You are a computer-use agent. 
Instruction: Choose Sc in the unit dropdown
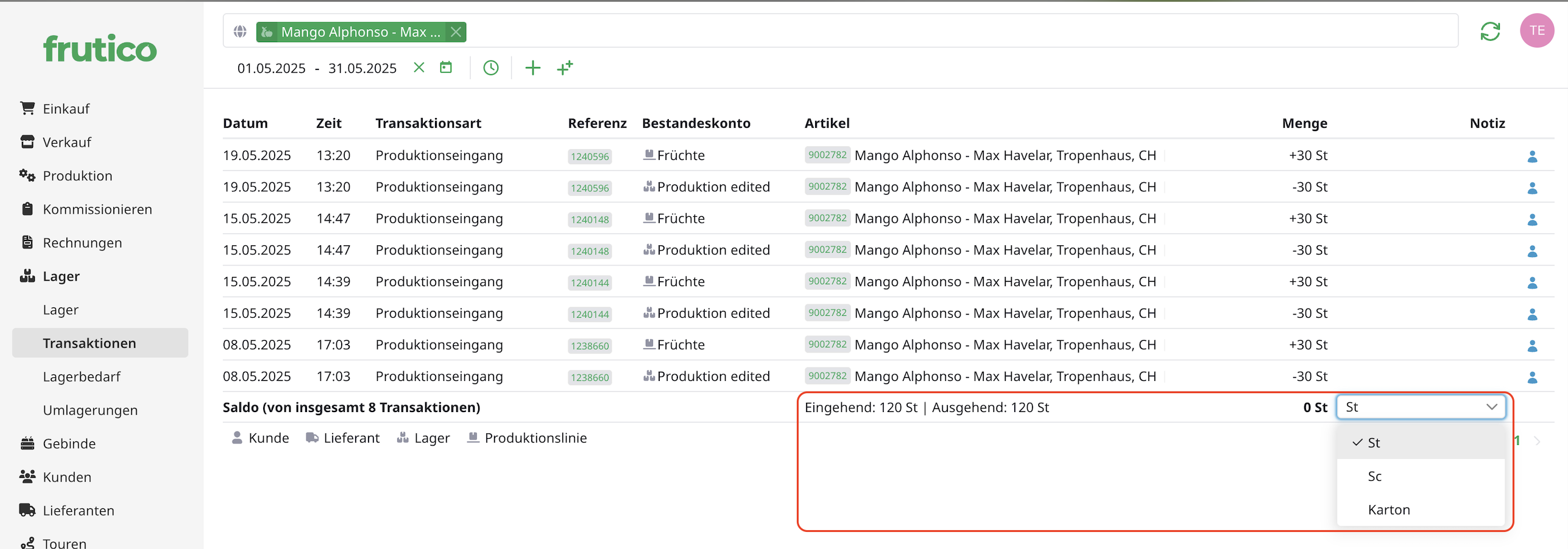click(x=1374, y=477)
